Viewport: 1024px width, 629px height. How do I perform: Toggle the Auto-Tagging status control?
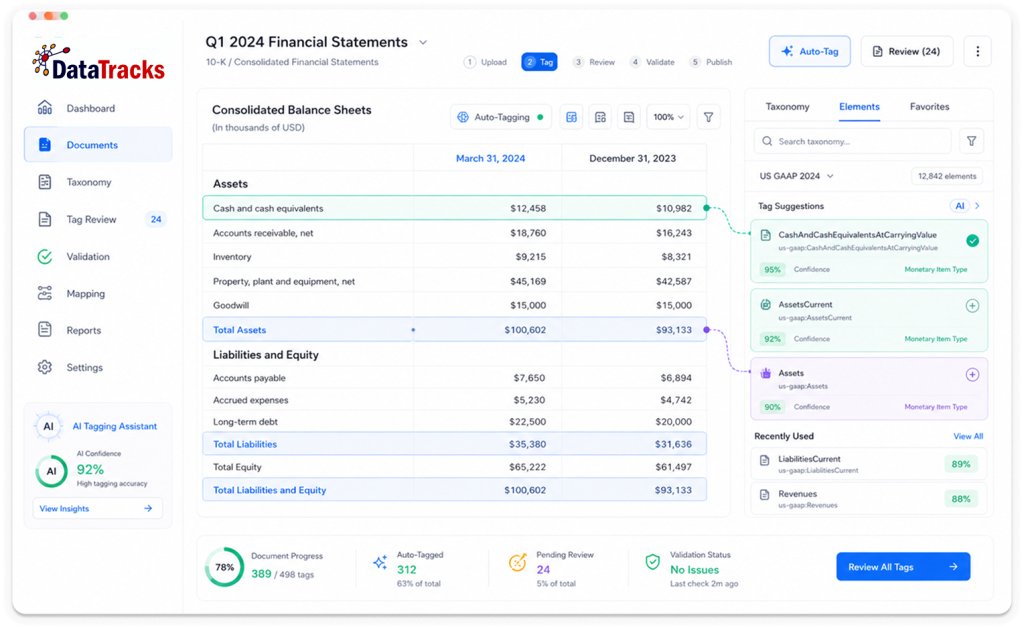502,118
